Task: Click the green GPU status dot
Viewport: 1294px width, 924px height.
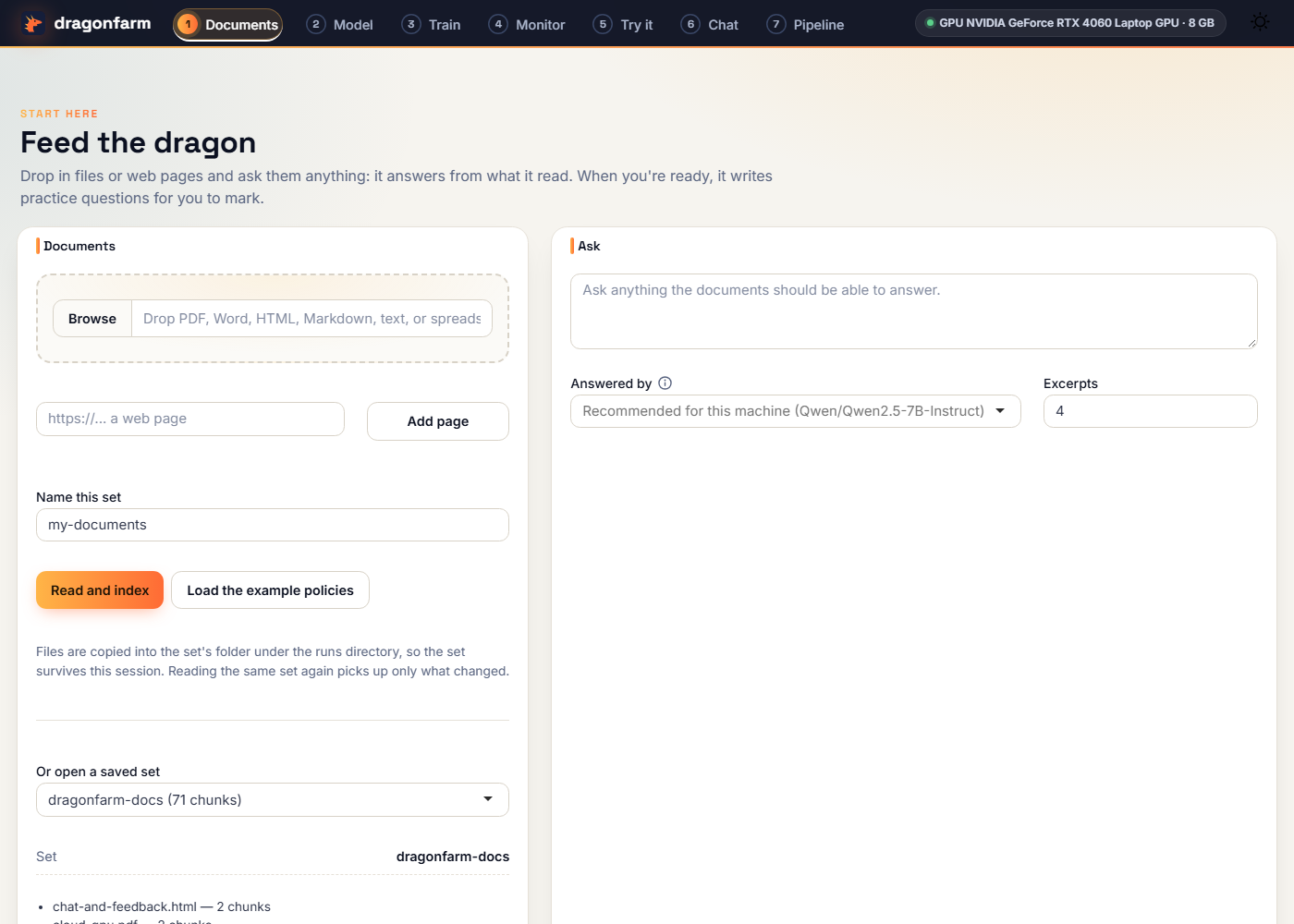Action: (x=930, y=23)
